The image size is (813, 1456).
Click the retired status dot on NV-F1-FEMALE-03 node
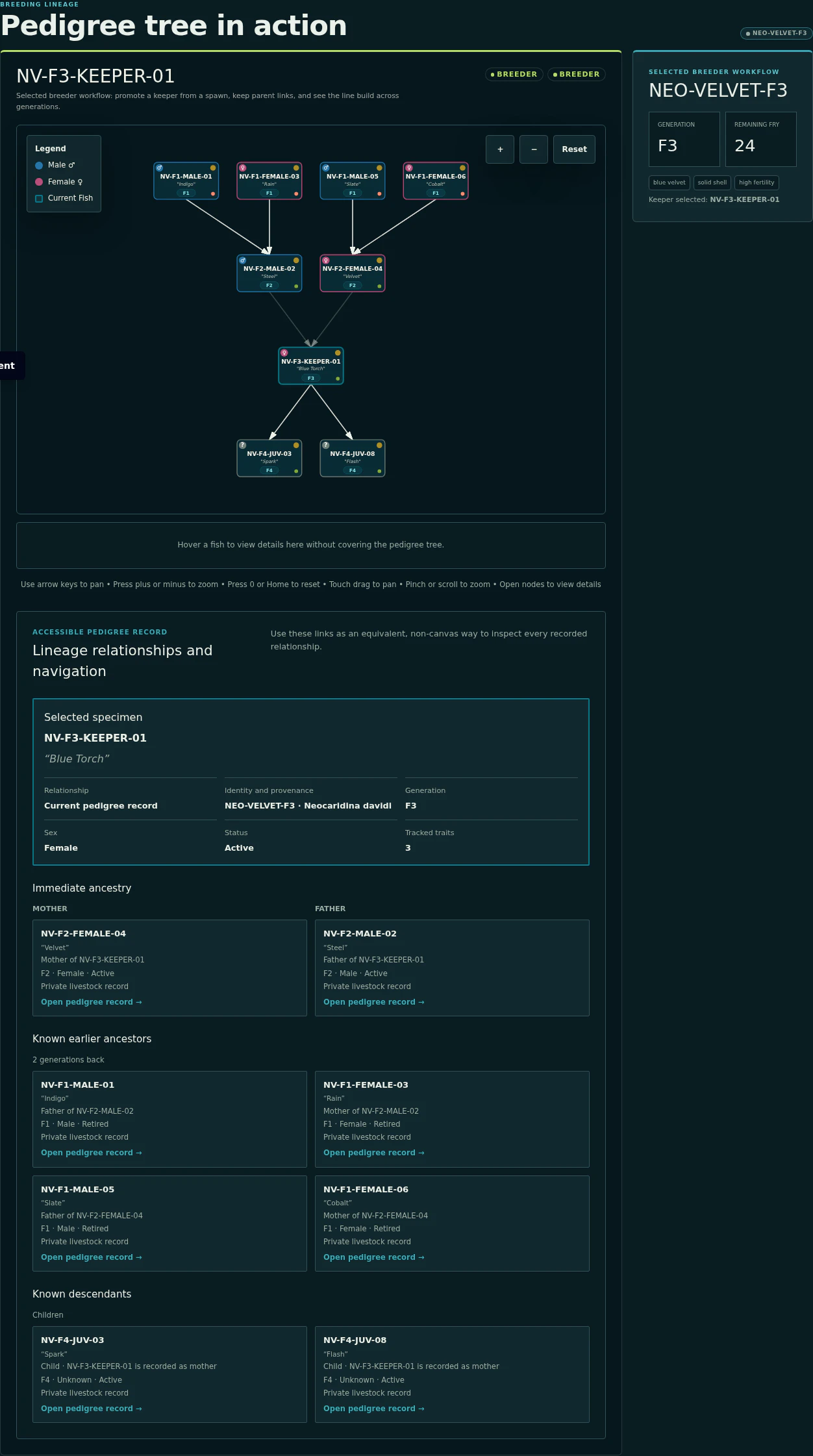[x=296, y=194]
